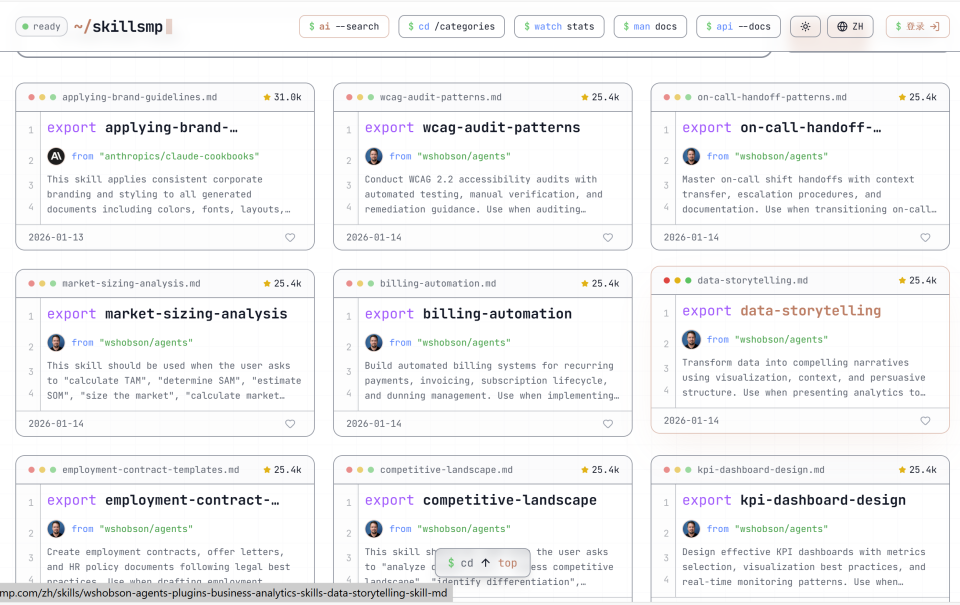Click the cd top scroll-to-top button
The width and height of the screenshot is (960, 605).
click(483, 563)
